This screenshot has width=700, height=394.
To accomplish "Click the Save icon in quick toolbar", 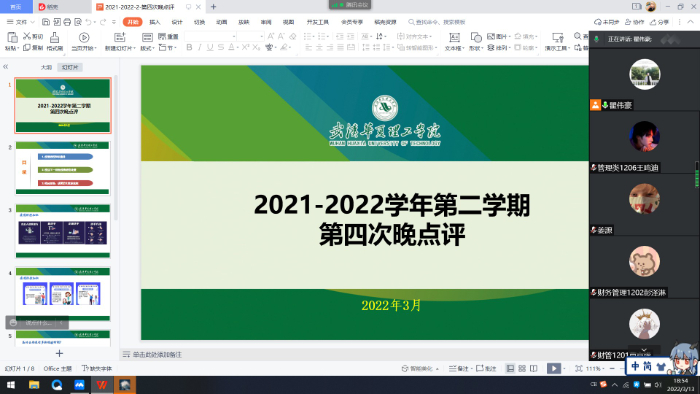I will click(46, 22).
